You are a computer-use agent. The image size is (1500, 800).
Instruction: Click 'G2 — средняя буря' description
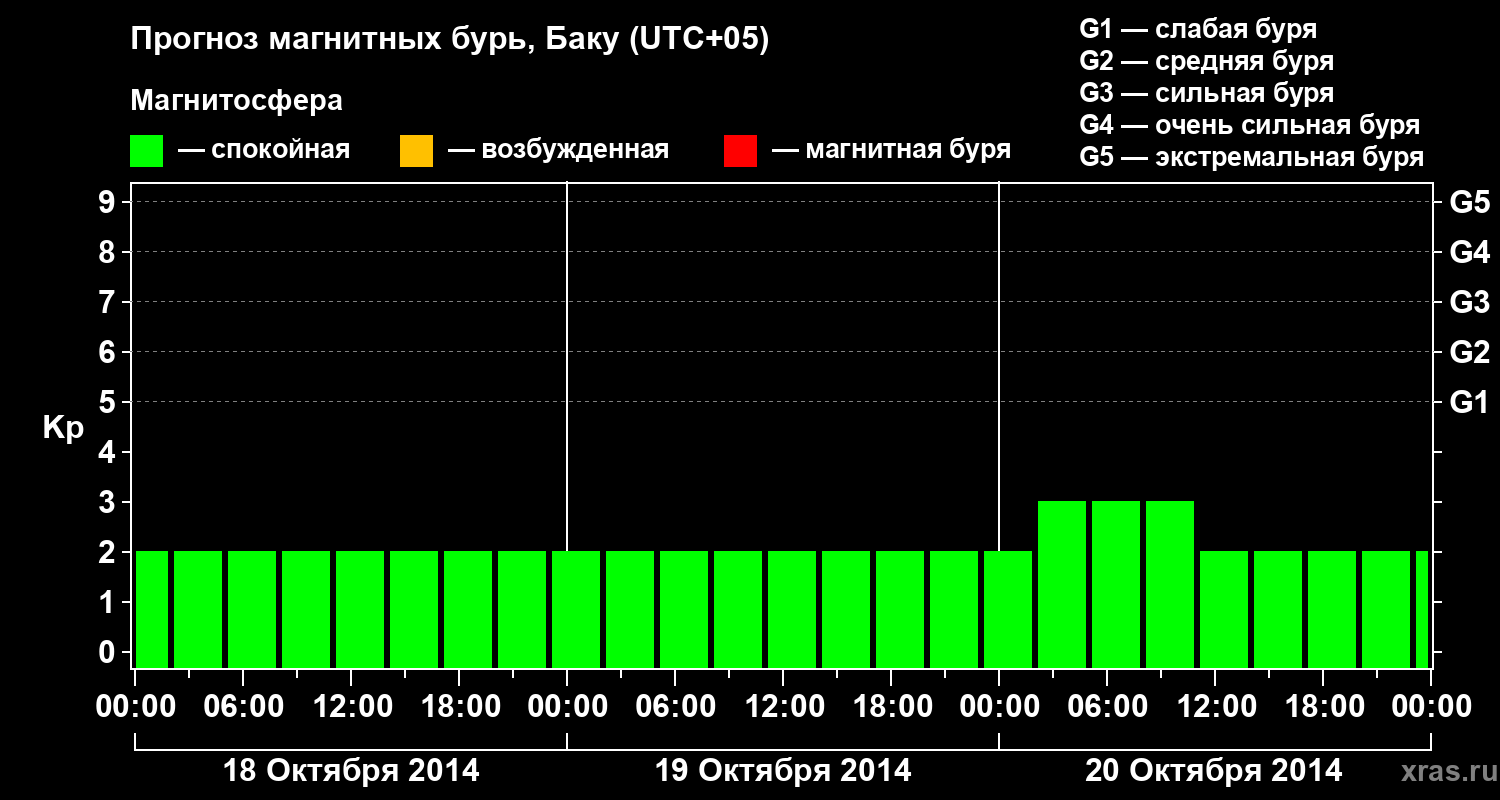pyautogui.click(x=1206, y=61)
